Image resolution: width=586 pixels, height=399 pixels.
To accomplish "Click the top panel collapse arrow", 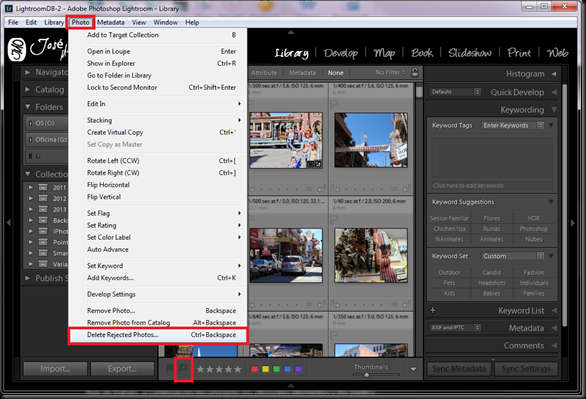I will [x=291, y=33].
